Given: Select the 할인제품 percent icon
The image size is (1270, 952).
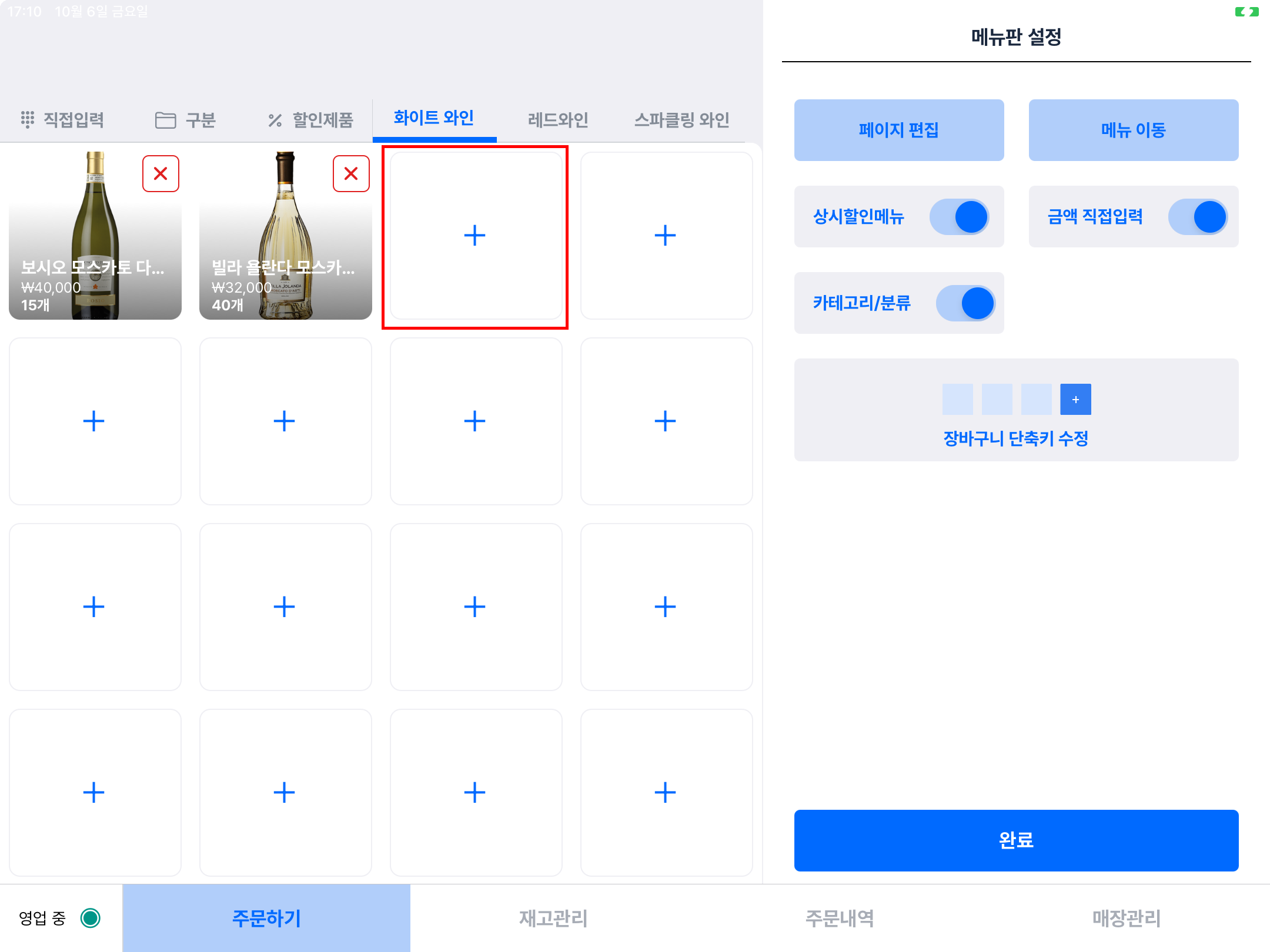Looking at the screenshot, I should (275, 120).
